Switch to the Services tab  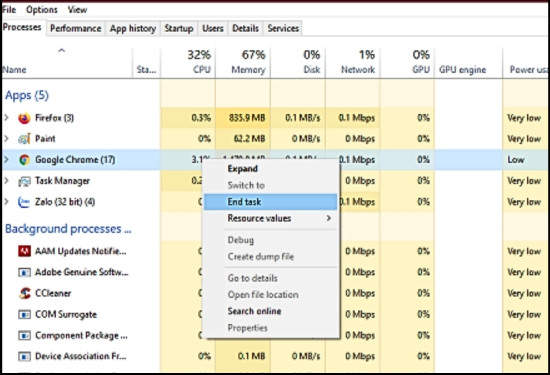tap(283, 28)
